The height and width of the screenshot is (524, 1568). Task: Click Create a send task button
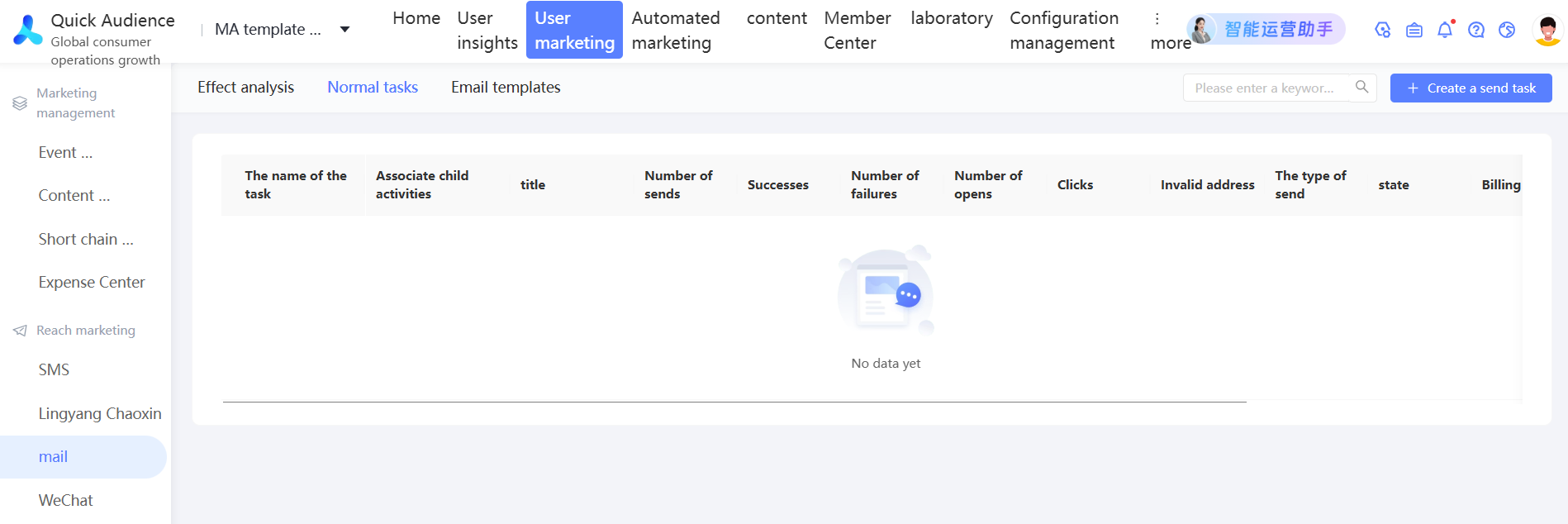click(1471, 88)
